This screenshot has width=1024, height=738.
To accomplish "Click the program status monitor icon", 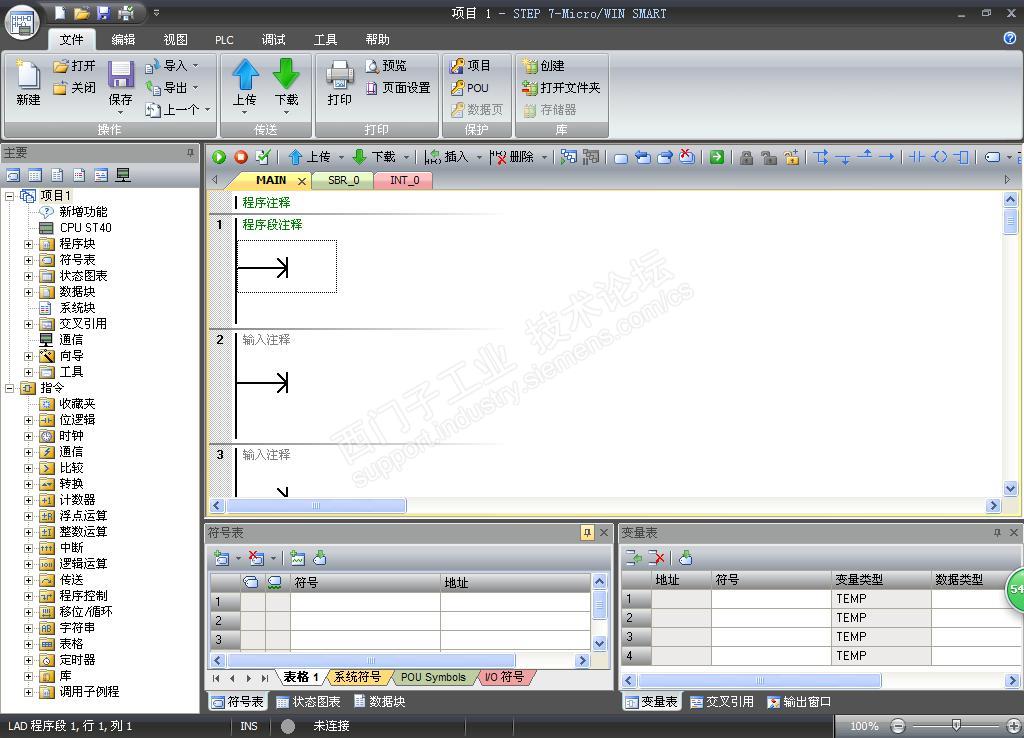I will coord(569,157).
